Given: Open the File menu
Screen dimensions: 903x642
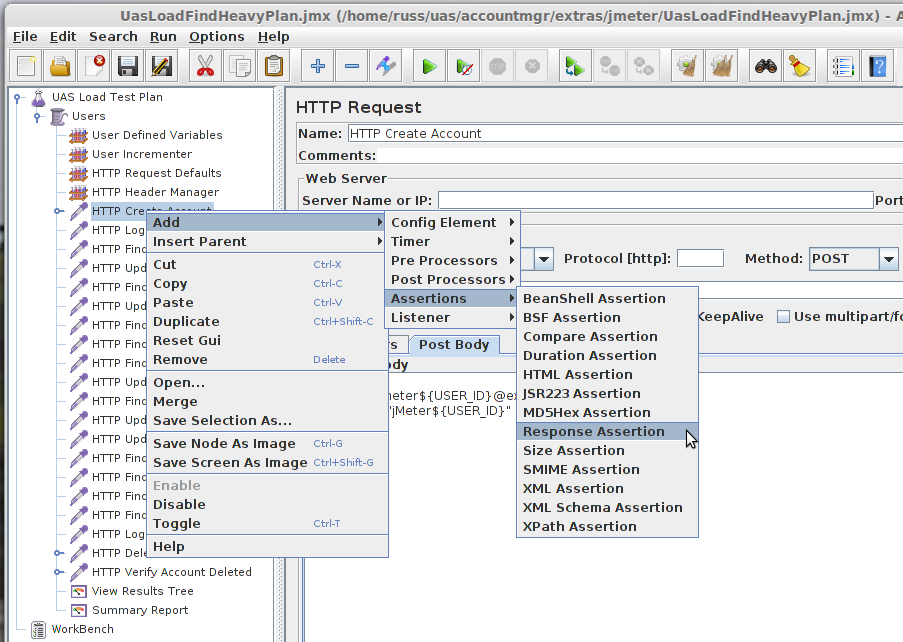Looking at the screenshot, I should [25, 37].
